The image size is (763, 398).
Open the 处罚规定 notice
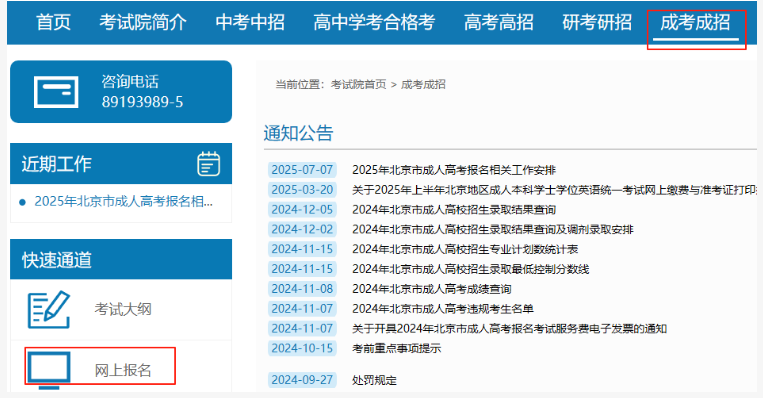tap(374, 380)
